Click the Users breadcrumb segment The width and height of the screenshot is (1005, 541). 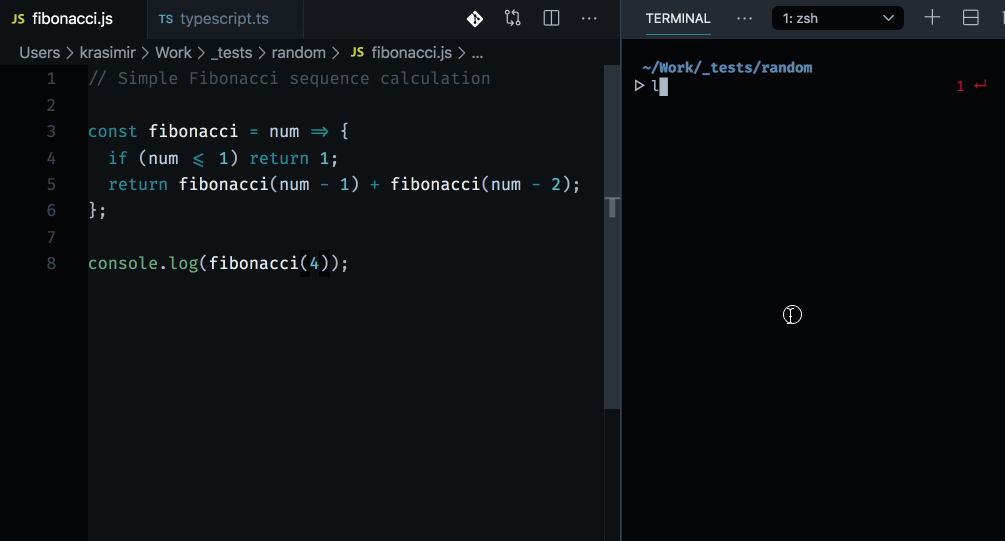(x=40, y=53)
